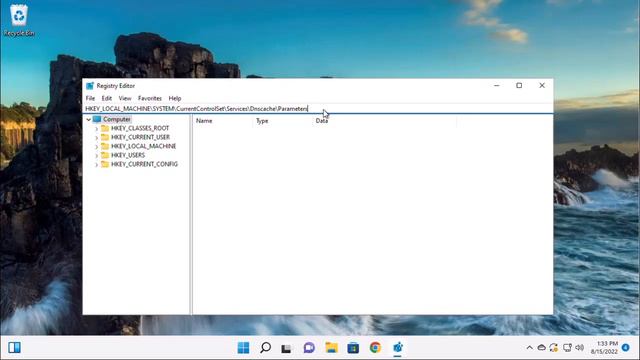Select HKEY_CLASSES_ROOT label in tree
Image resolution: width=640 pixels, height=360 pixels.
tap(140, 128)
